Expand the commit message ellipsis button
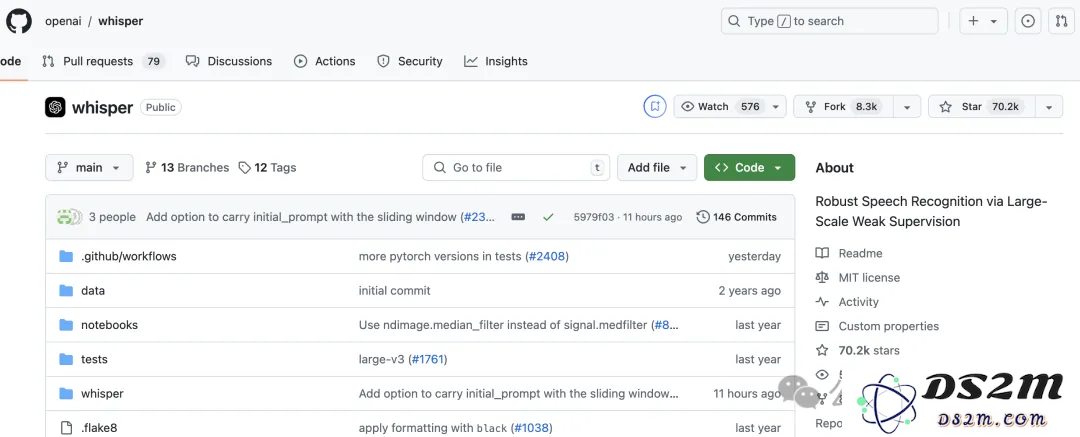The width and height of the screenshot is (1080, 437). click(x=519, y=217)
